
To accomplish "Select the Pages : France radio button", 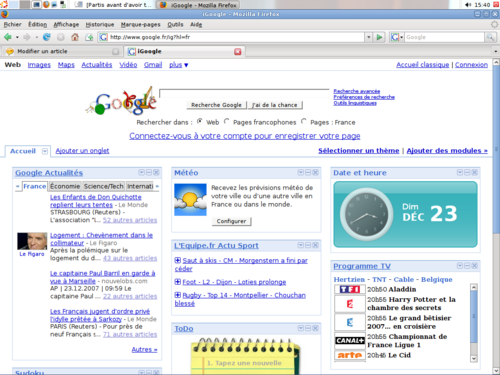I will pos(303,121).
